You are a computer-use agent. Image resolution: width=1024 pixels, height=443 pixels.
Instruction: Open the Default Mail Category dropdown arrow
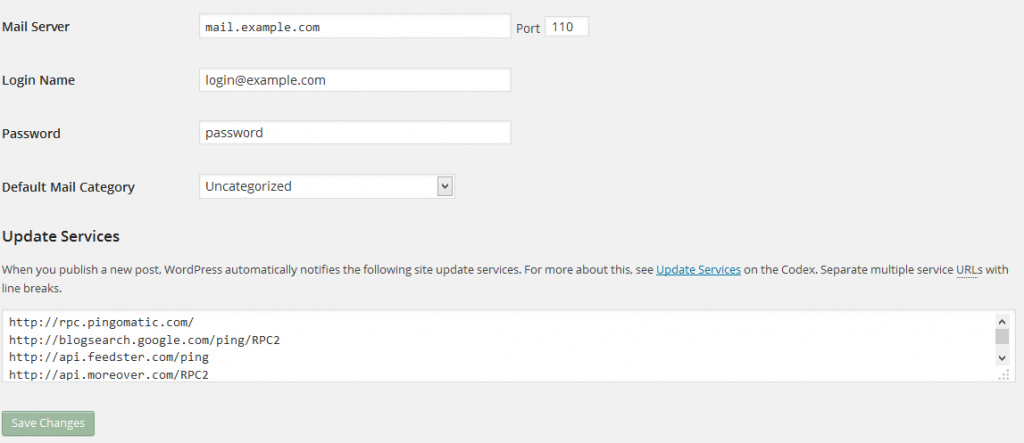coord(445,186)
